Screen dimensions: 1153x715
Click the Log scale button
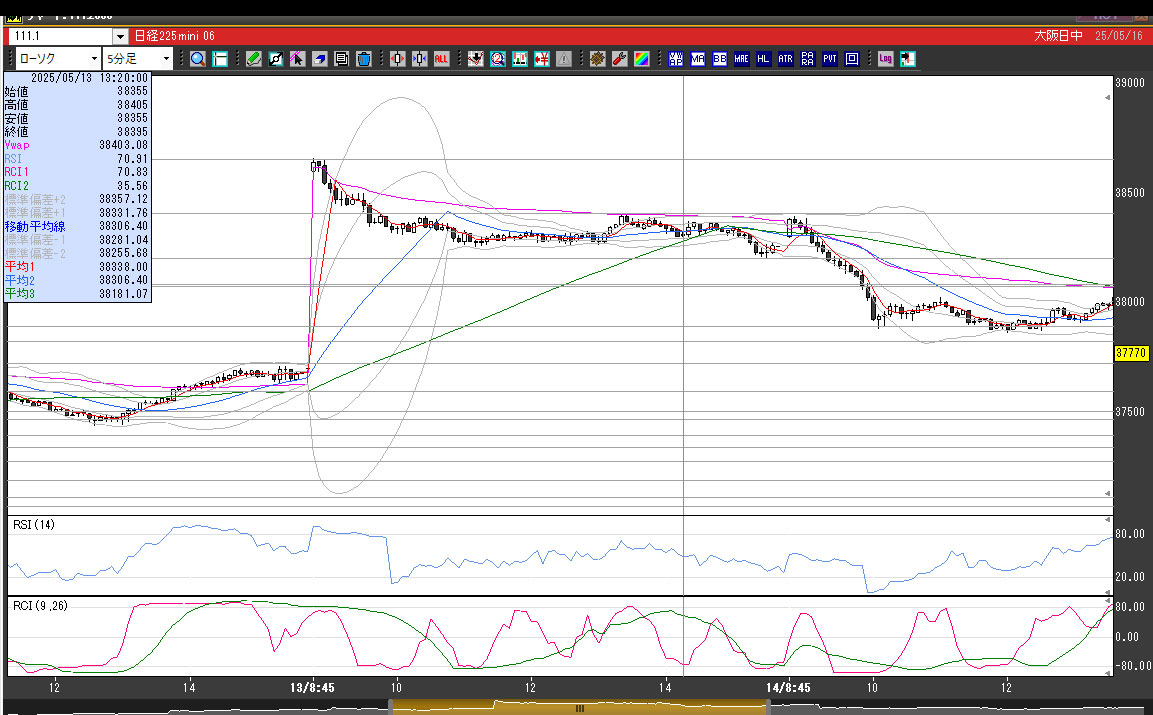885,59
